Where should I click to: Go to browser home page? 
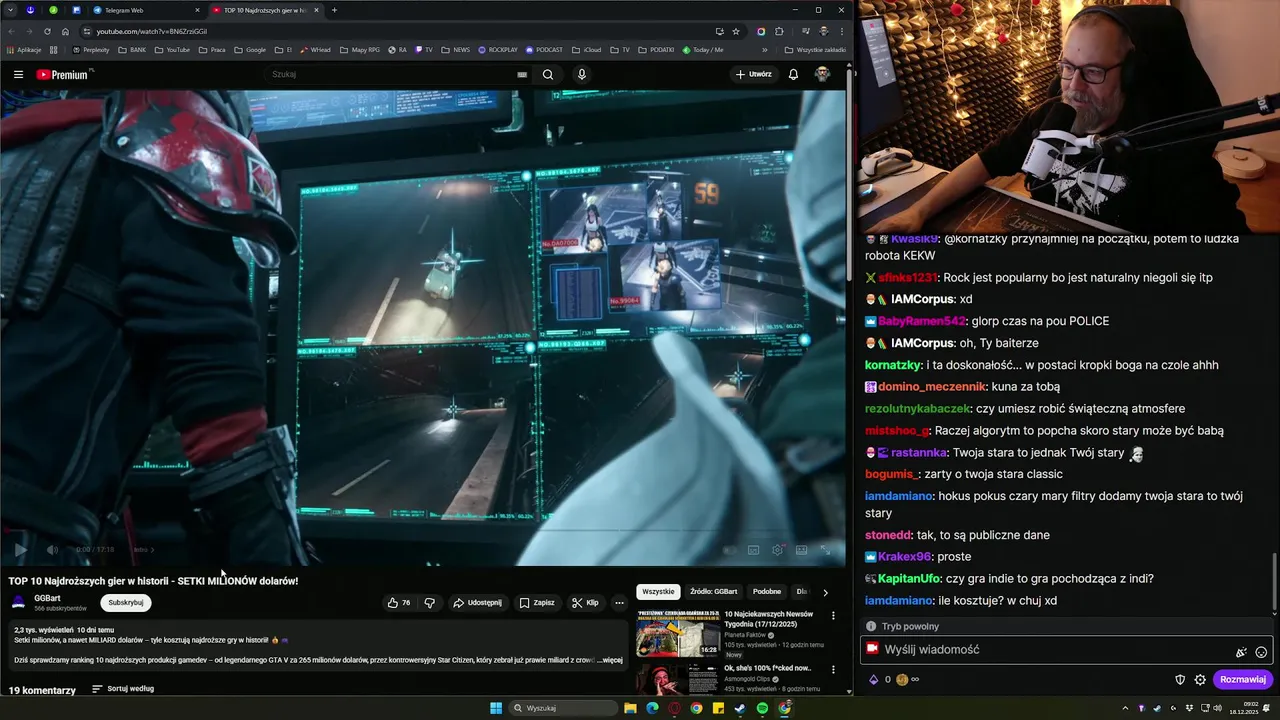pyautogui.click(x=65, y=31)
